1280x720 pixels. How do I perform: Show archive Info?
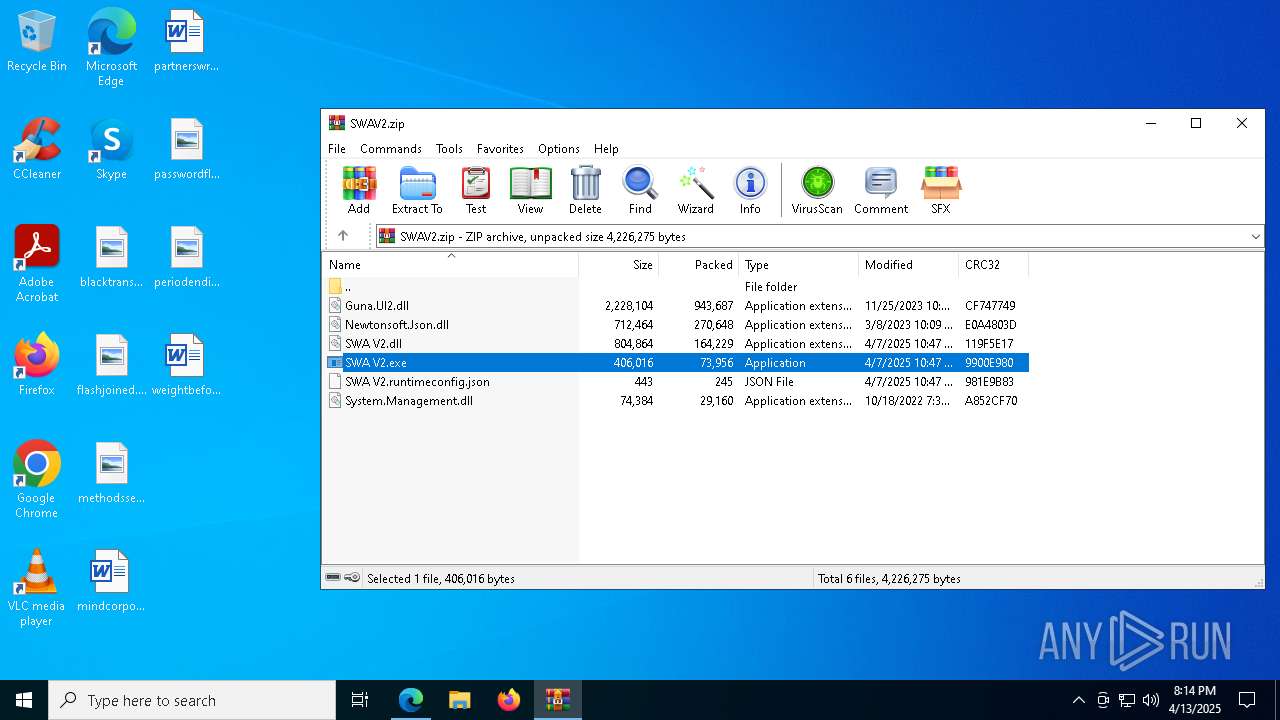click(x=750, y=191)
